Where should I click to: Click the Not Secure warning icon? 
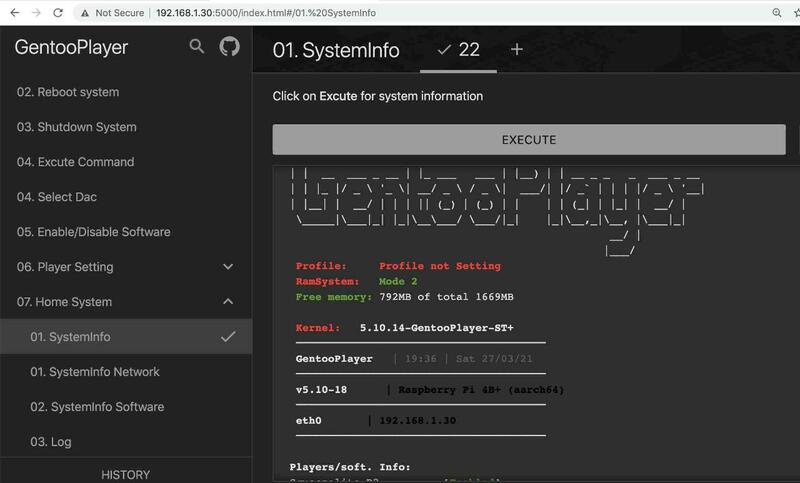point(86,13)
